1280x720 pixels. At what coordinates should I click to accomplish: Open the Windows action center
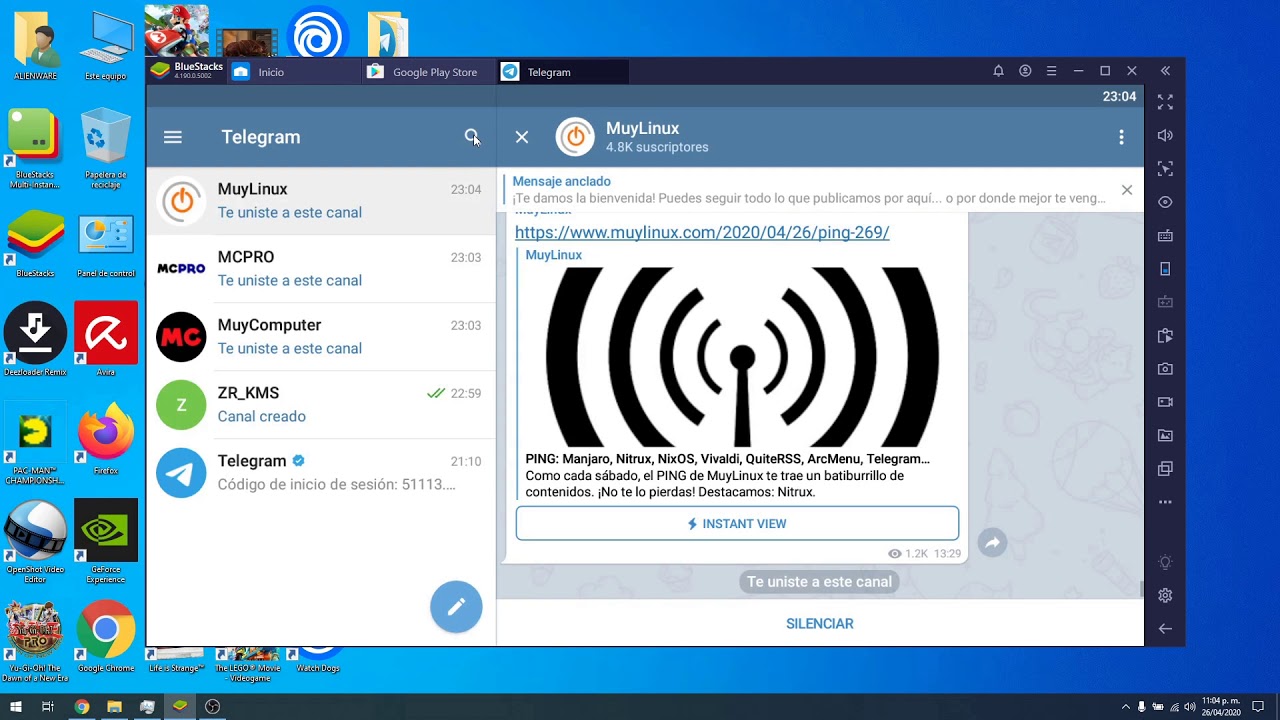point(1259,707)
